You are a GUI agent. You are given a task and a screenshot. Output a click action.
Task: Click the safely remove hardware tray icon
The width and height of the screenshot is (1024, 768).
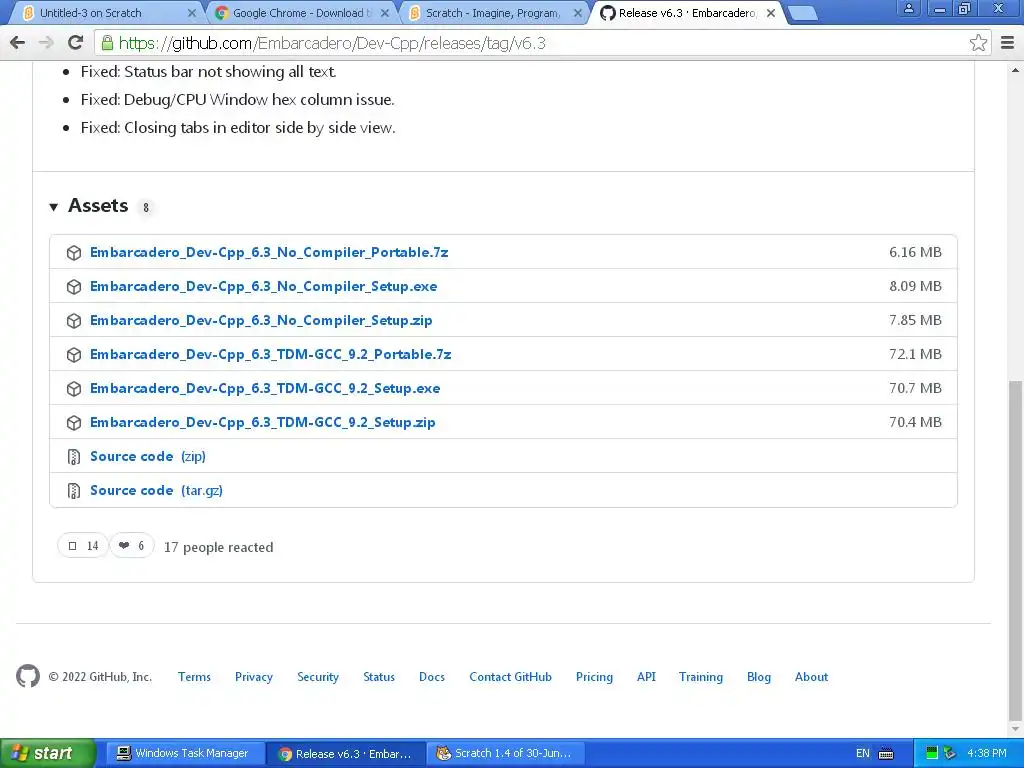point(950,754)
